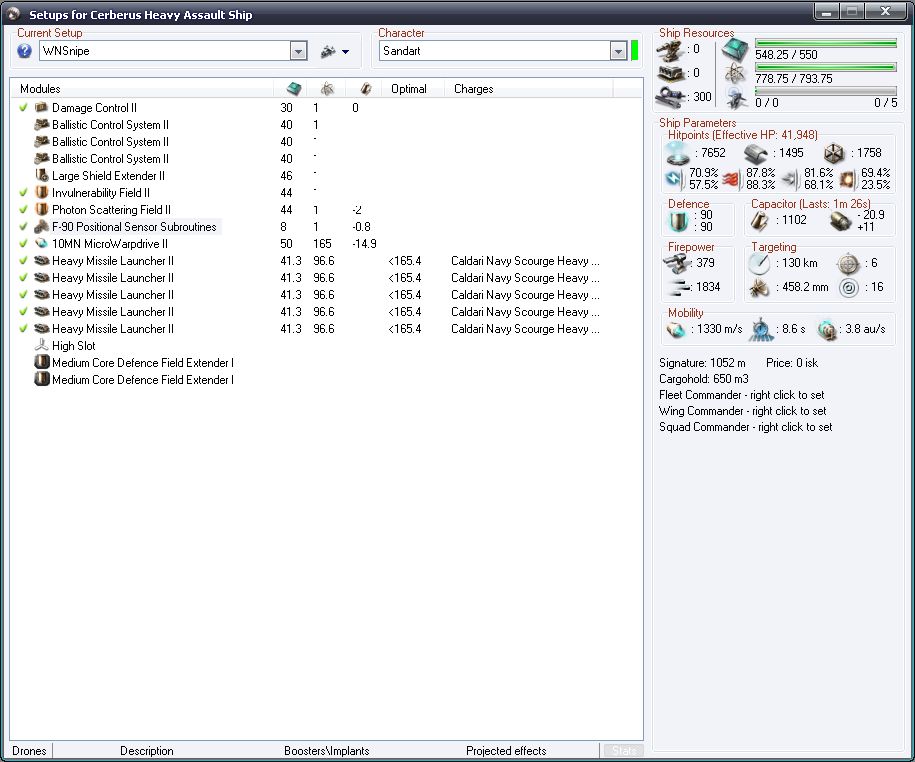The image size is (915, 762).
Task: Click the CPU column header icon
Action: pos(294,89)
